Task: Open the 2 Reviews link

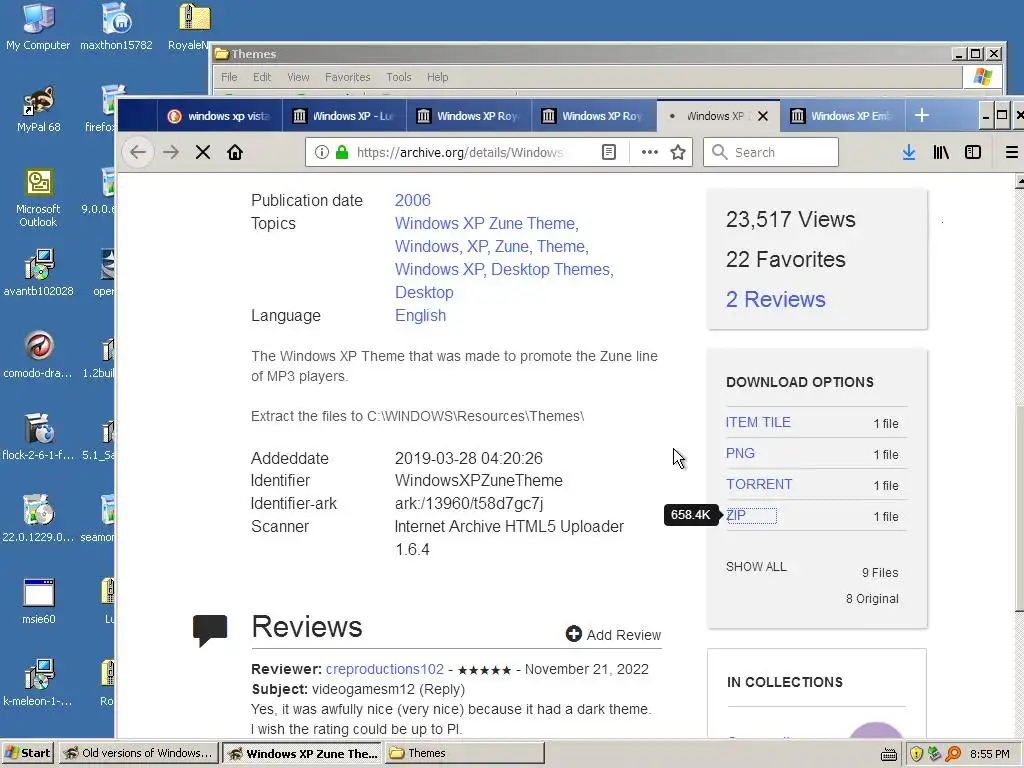Action: click(x=776, y=299)
